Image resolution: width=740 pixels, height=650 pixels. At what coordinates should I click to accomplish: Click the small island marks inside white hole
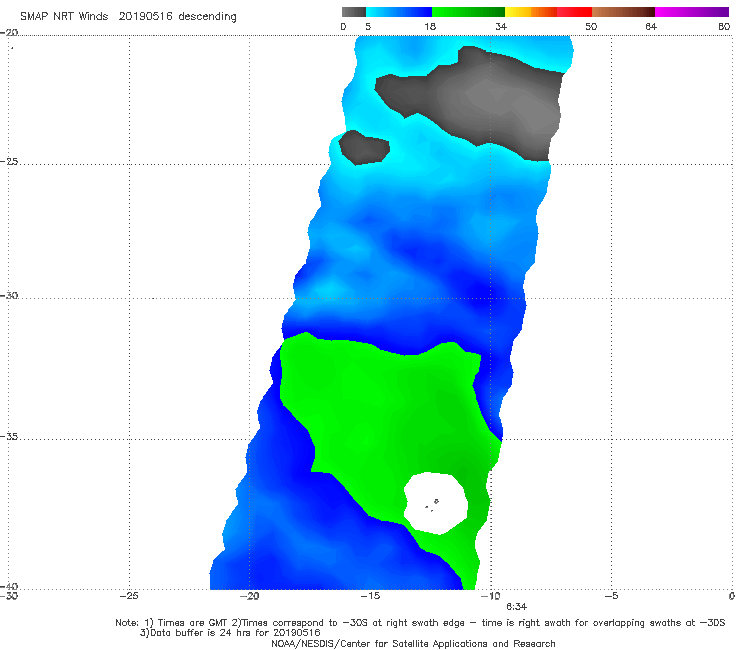(x=432, y=505)
